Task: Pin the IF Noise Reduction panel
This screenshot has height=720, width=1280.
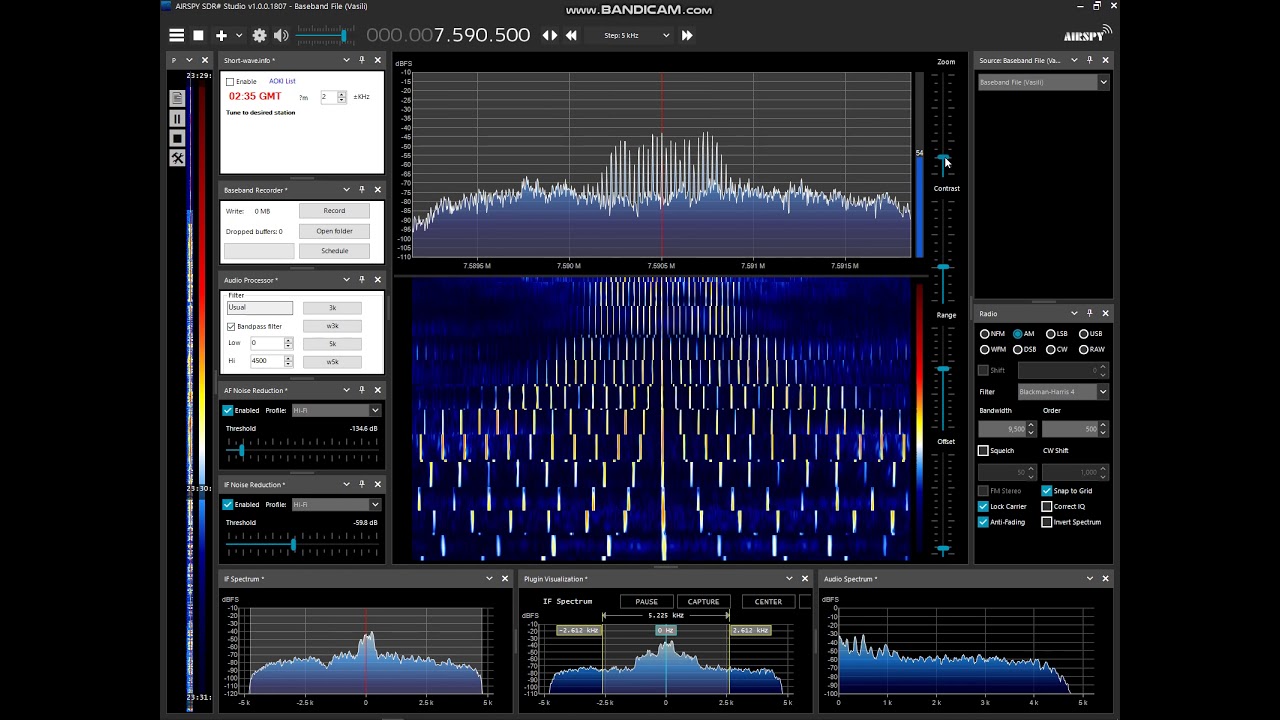Action: [x=362, y=485]
